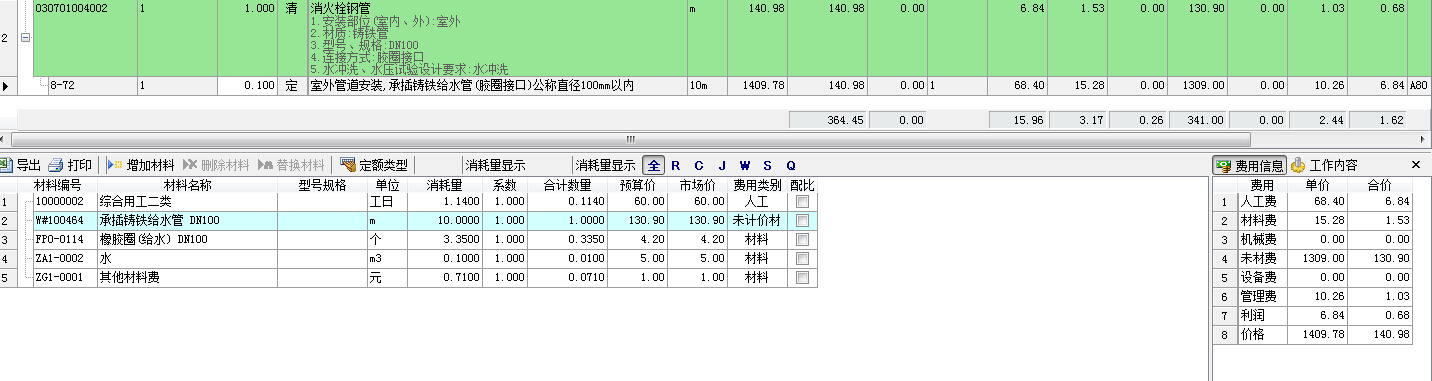Click the 室外管道安装 quota name cell
Viewport: 1432px width, 381px height.
(497, 87)
